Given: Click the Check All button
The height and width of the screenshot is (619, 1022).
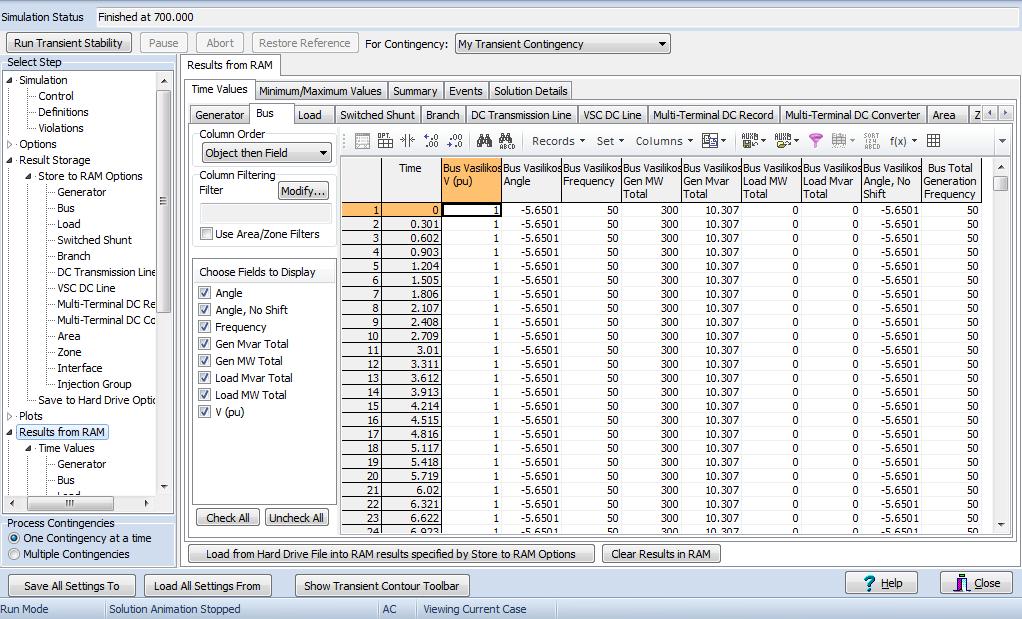Looking at the screenshot, I should click(x=228, y=518).
